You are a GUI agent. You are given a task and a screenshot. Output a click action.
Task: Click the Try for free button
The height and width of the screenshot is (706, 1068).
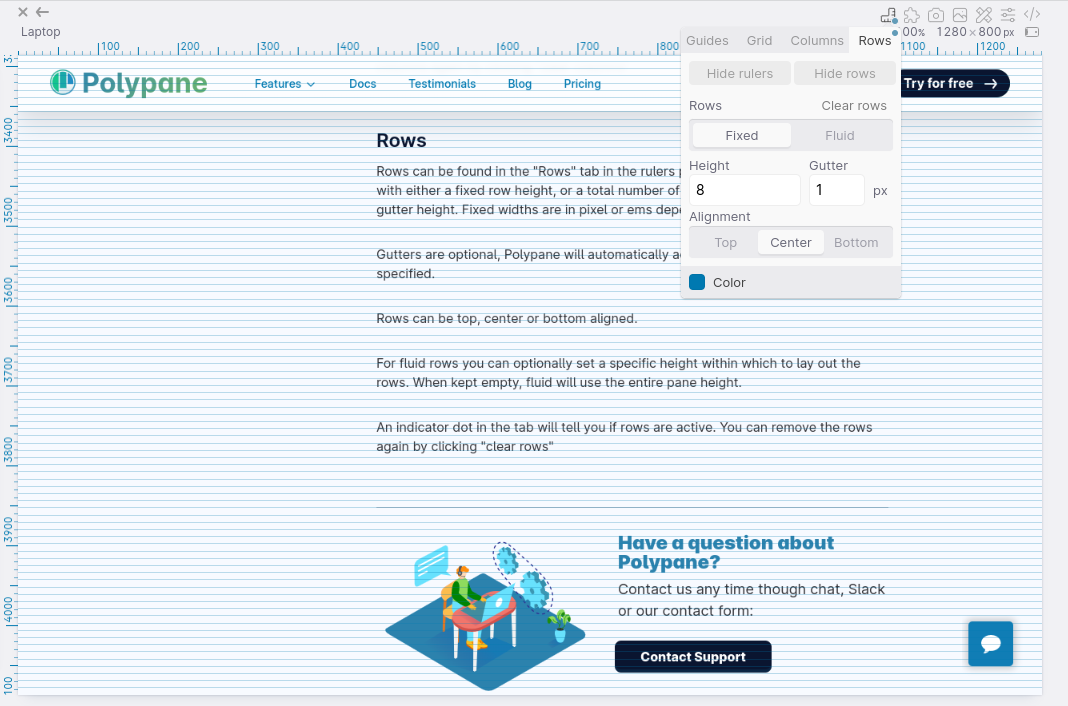[955, 83]
